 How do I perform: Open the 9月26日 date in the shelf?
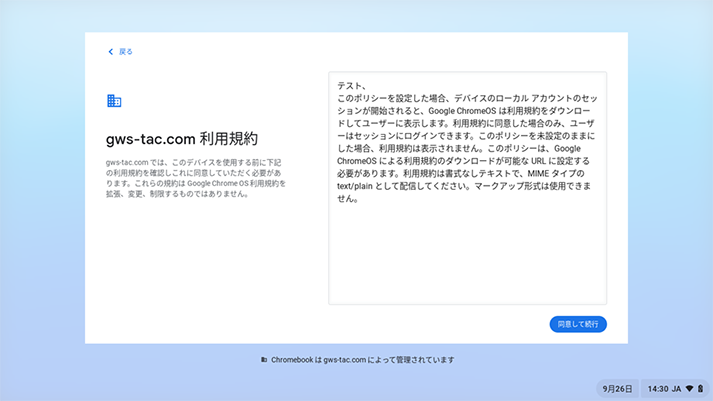point(617,389)
